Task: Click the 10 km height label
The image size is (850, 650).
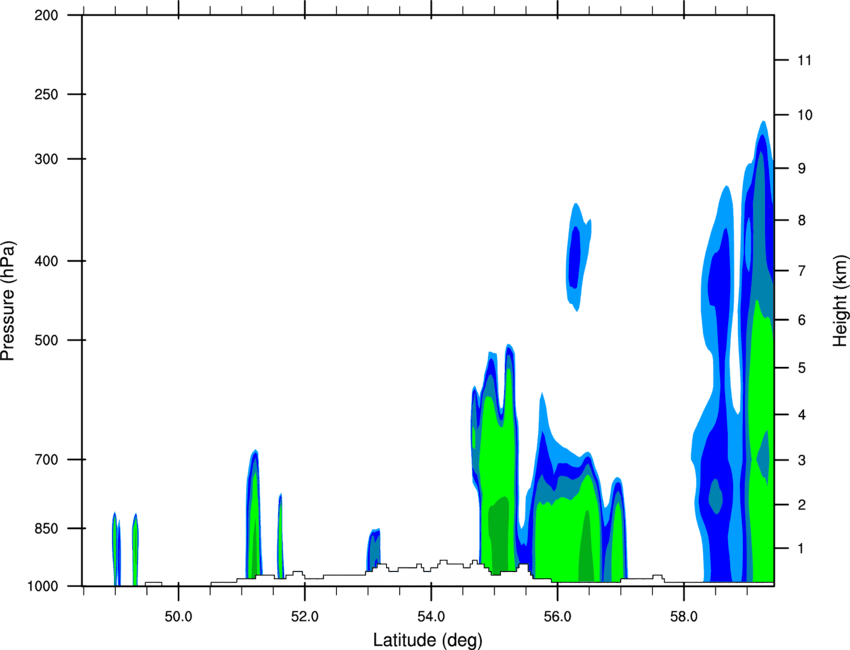Action: tap(804, 115)
